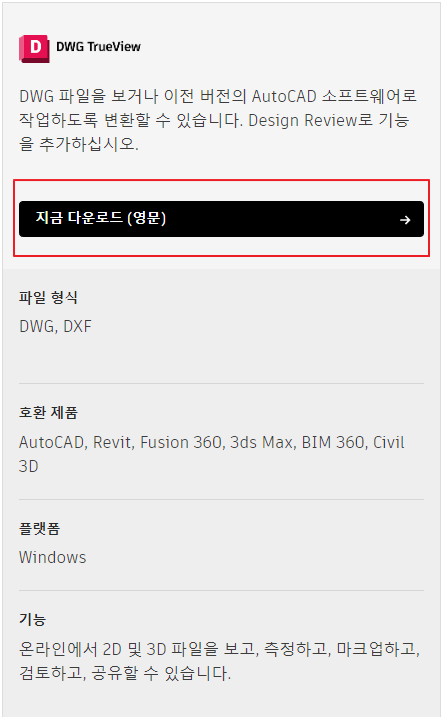
Task: Select the DWG TrueView title text
Action: 98,47
